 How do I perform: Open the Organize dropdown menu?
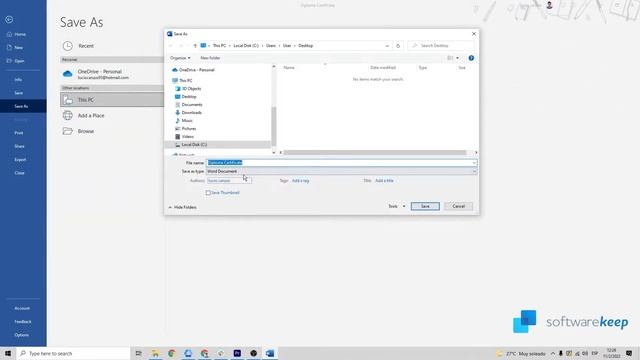pyautogui.click(x=180, y=58)
